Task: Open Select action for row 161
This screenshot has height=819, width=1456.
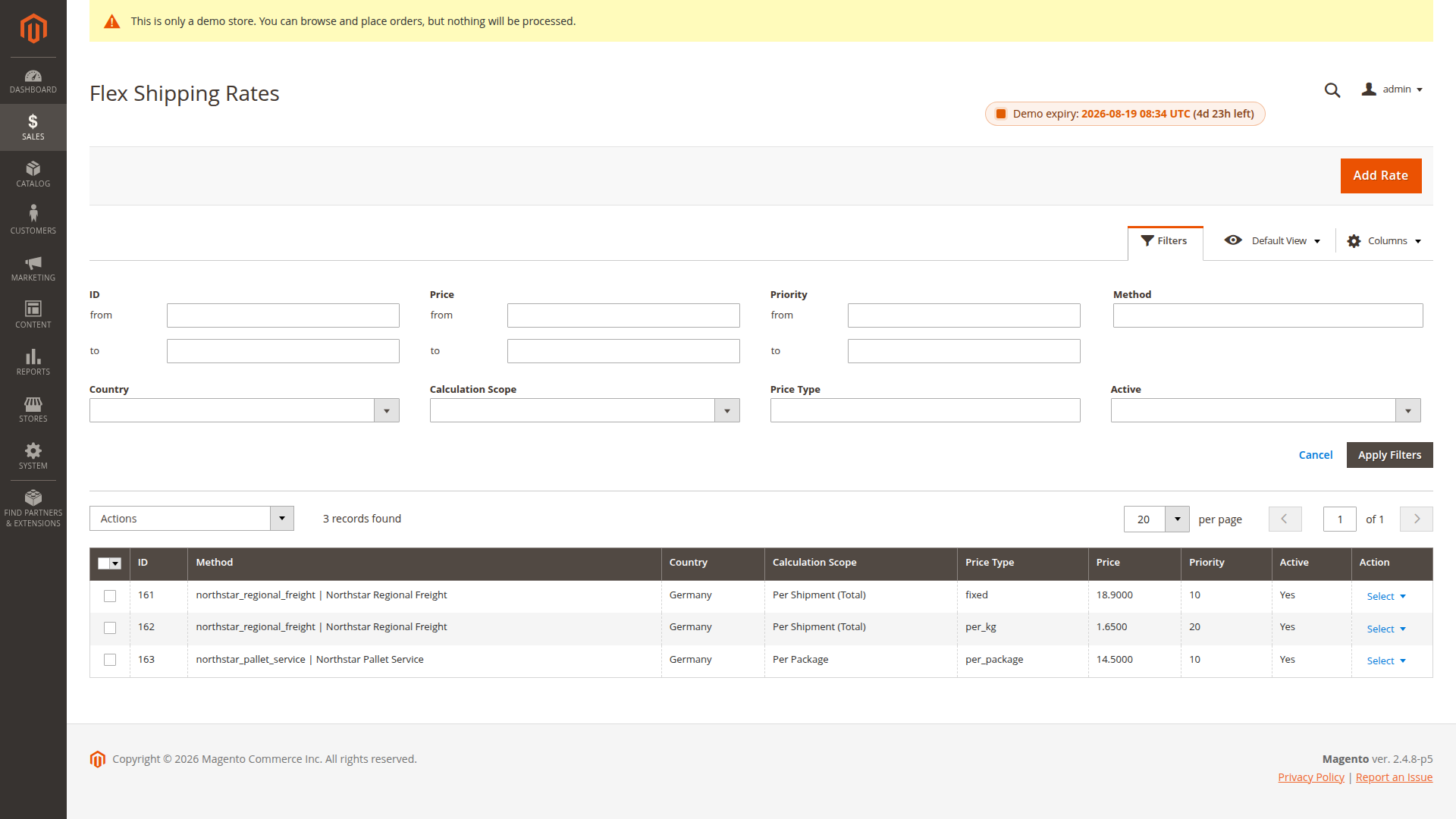Action: coord(1386,597)
